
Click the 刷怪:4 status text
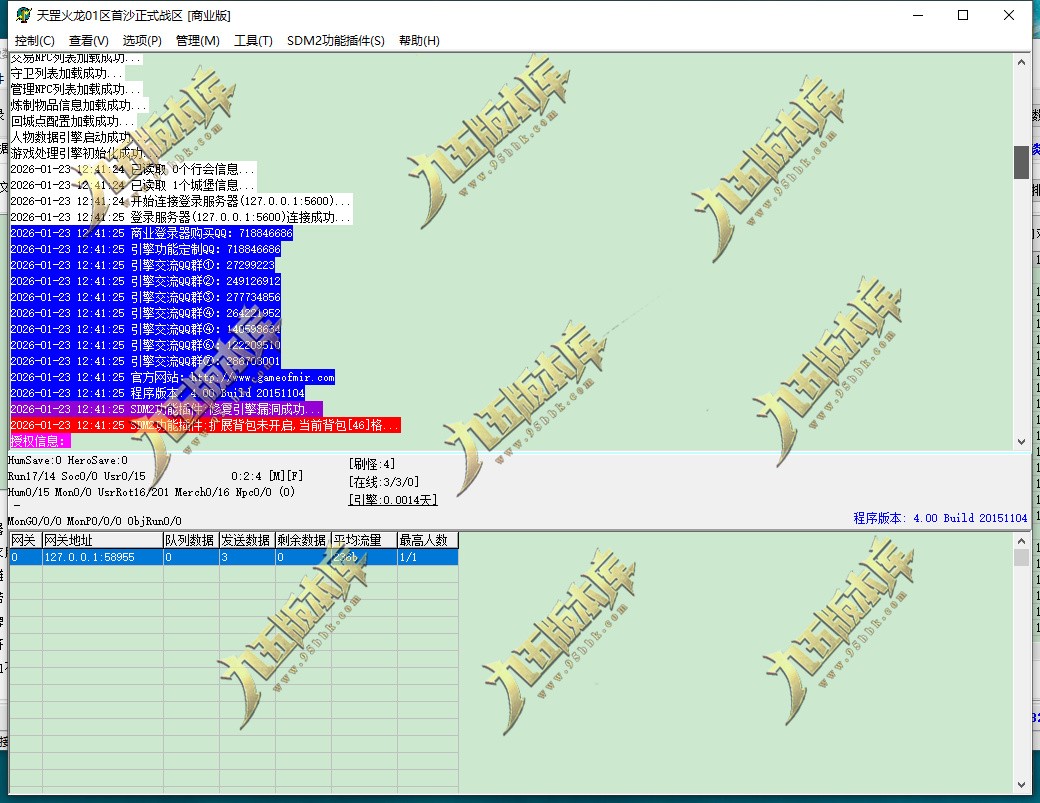click(x=371, y=464)
